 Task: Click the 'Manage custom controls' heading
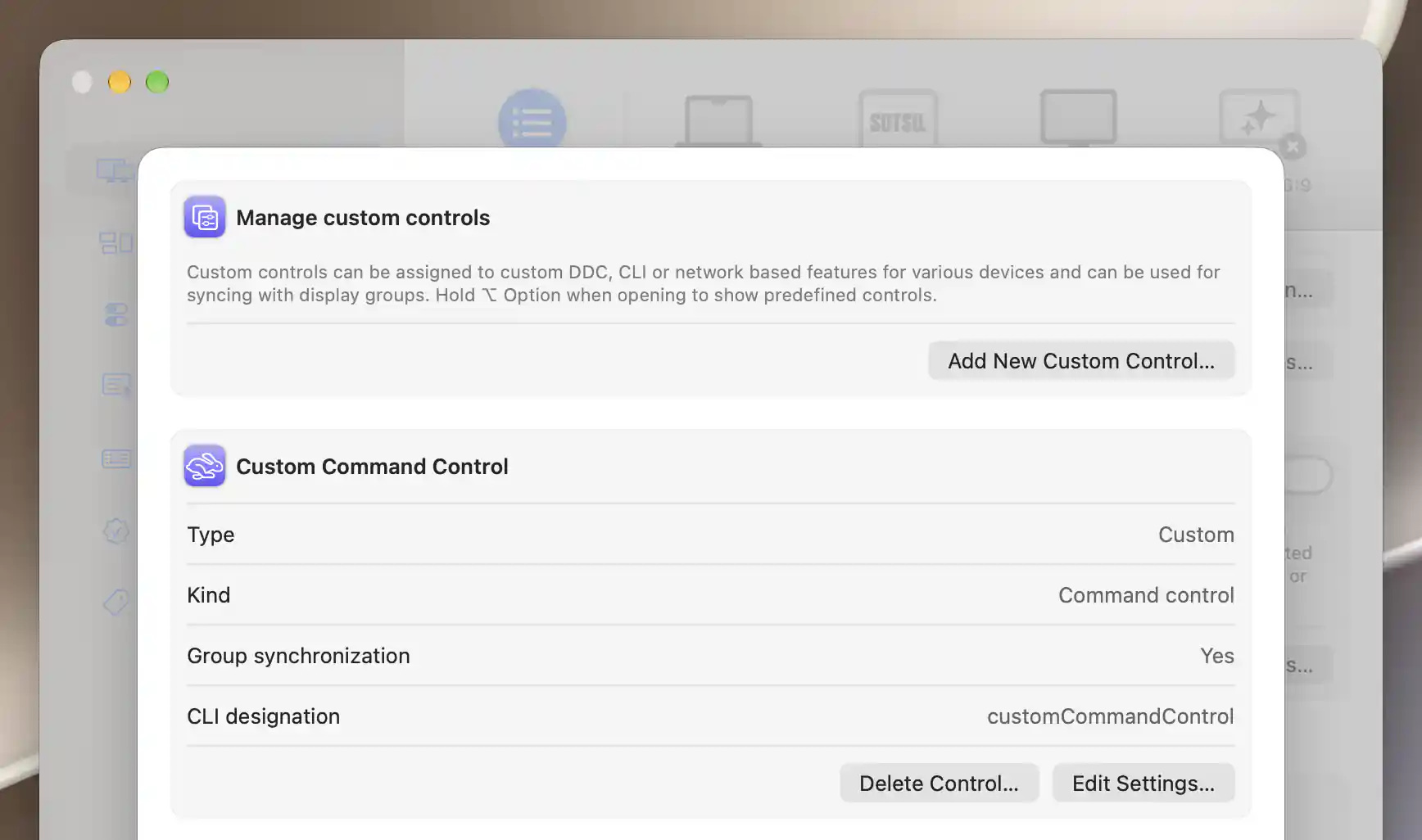coord(363,217)
